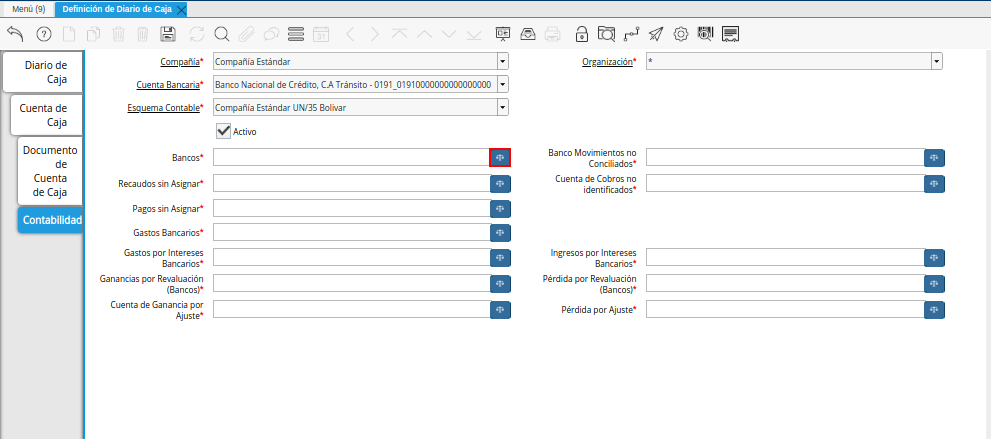Click the Banco Movimientos no Conciliados input field
Screen dimensions: 991x439
[785, 157]
